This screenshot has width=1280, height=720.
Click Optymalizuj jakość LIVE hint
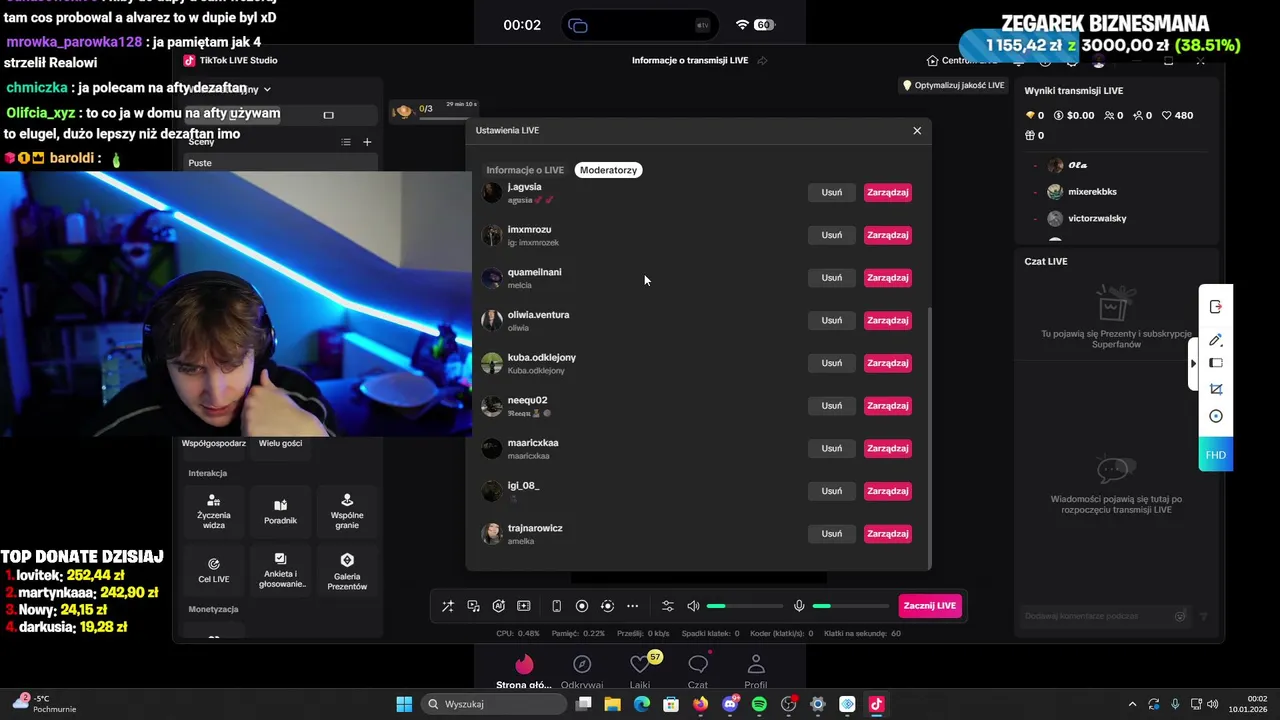(x=953, y=86)
